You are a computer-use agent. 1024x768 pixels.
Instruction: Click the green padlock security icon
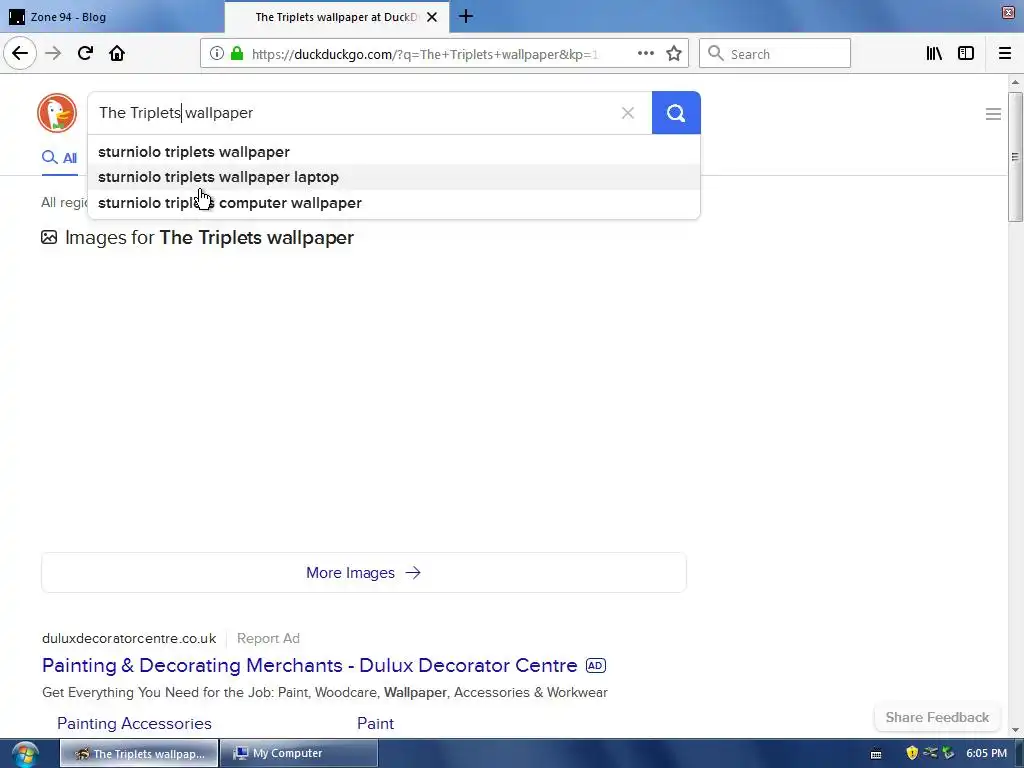237,54
